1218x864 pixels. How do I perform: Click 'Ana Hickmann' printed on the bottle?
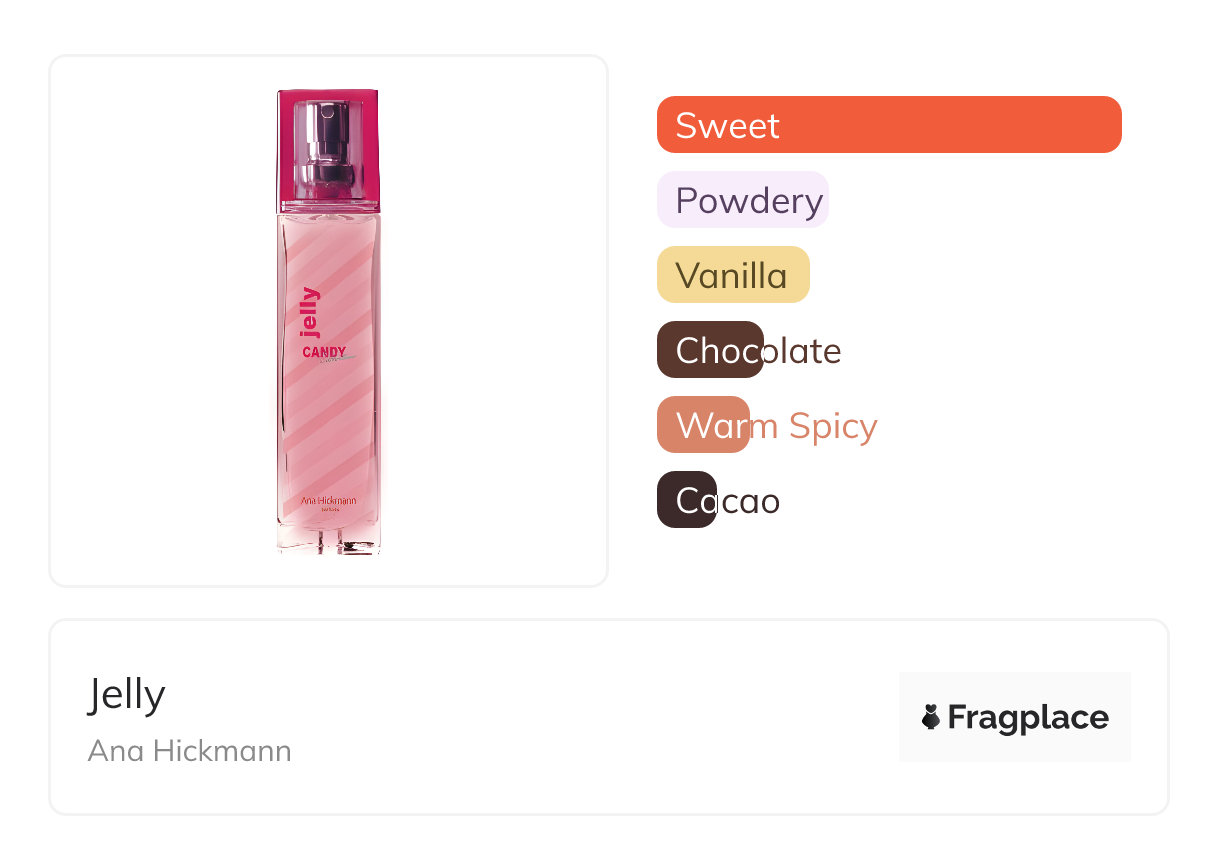coord(328,500)
